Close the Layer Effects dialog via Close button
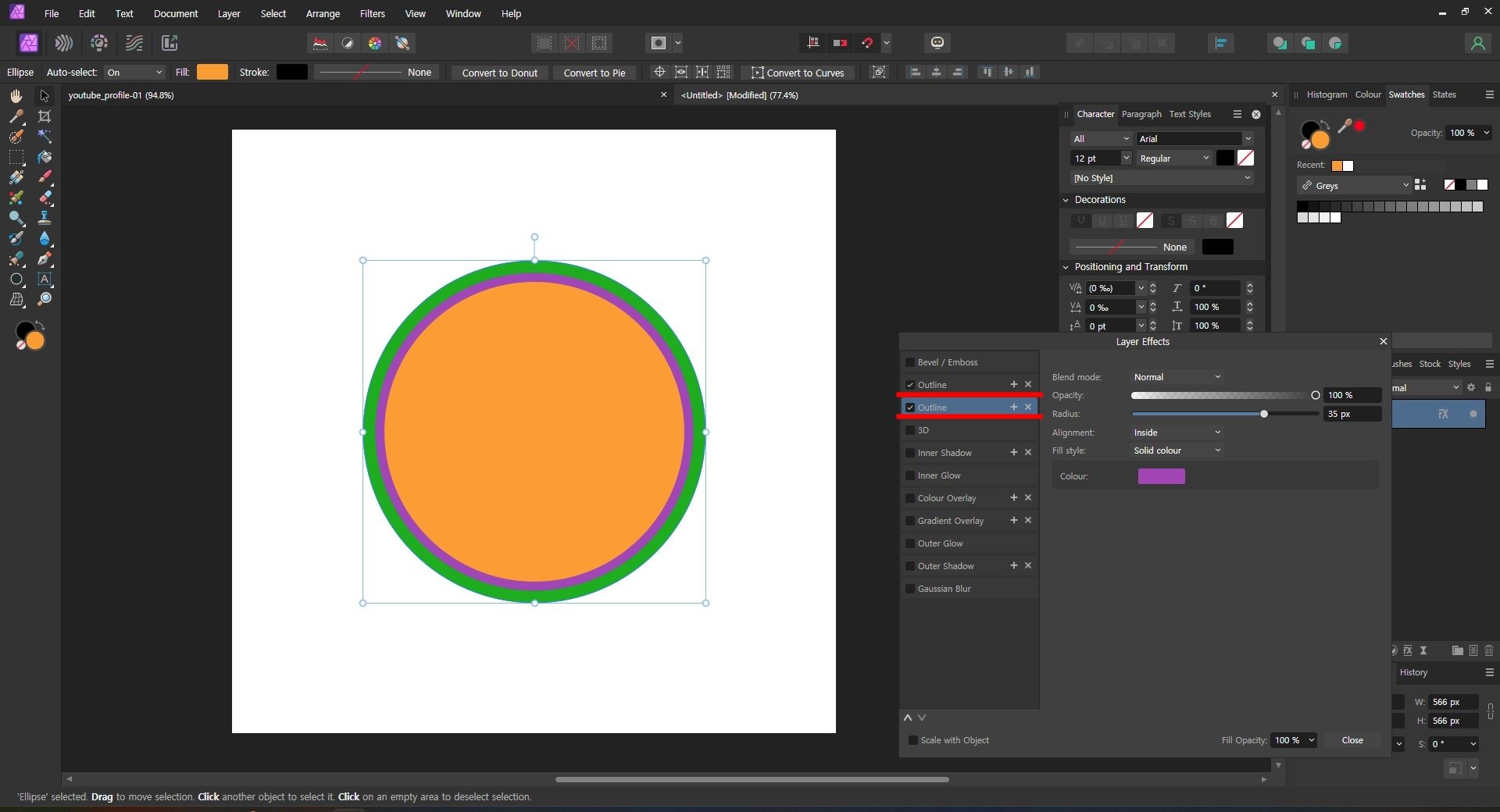Screen dimensions: 1500x812 [1352, 740]
